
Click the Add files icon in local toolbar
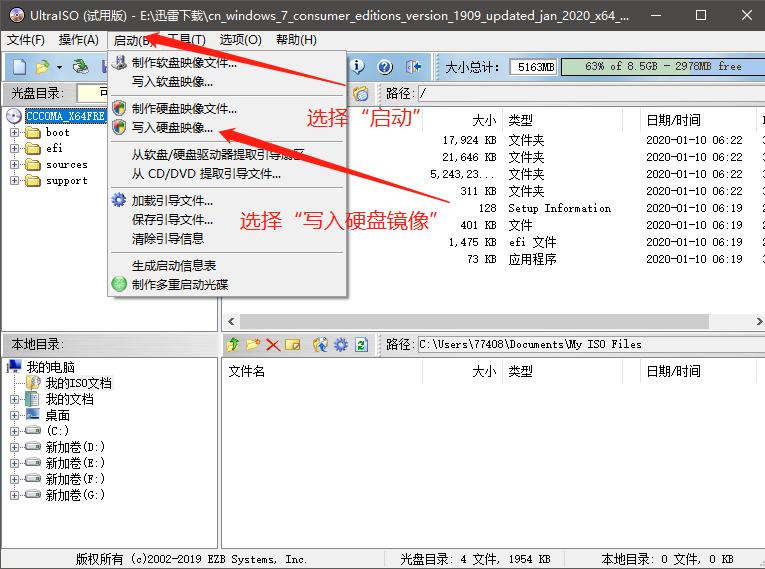pyautogui.click(x=321, y=345)
